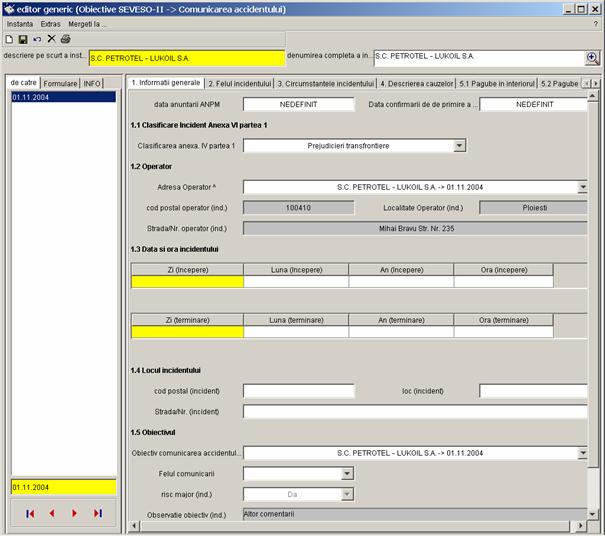Click the print toolbar icon
The image size is (605, 536).
[66, 39]
